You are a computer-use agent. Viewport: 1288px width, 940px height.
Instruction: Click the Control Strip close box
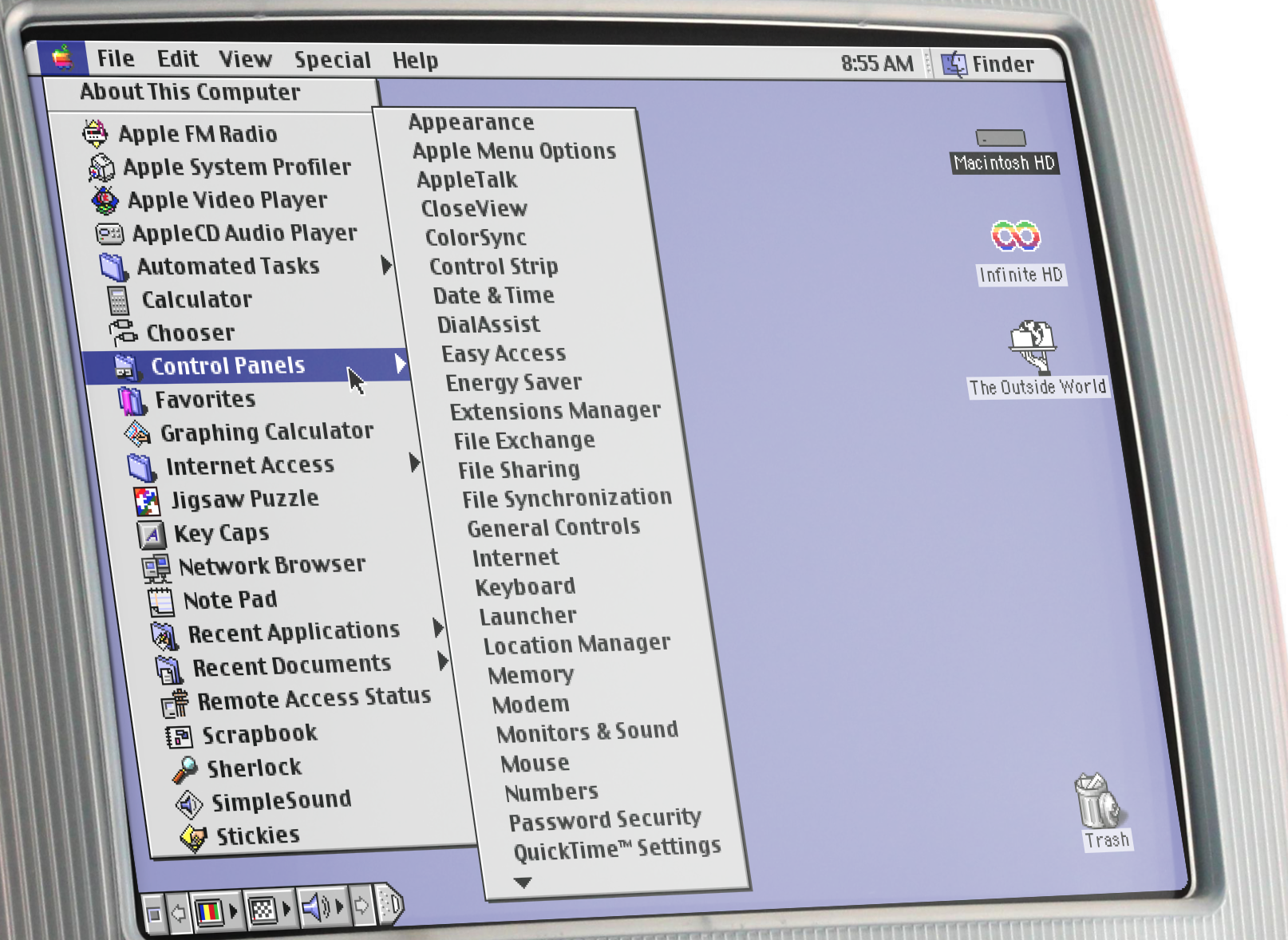point(155,914)
